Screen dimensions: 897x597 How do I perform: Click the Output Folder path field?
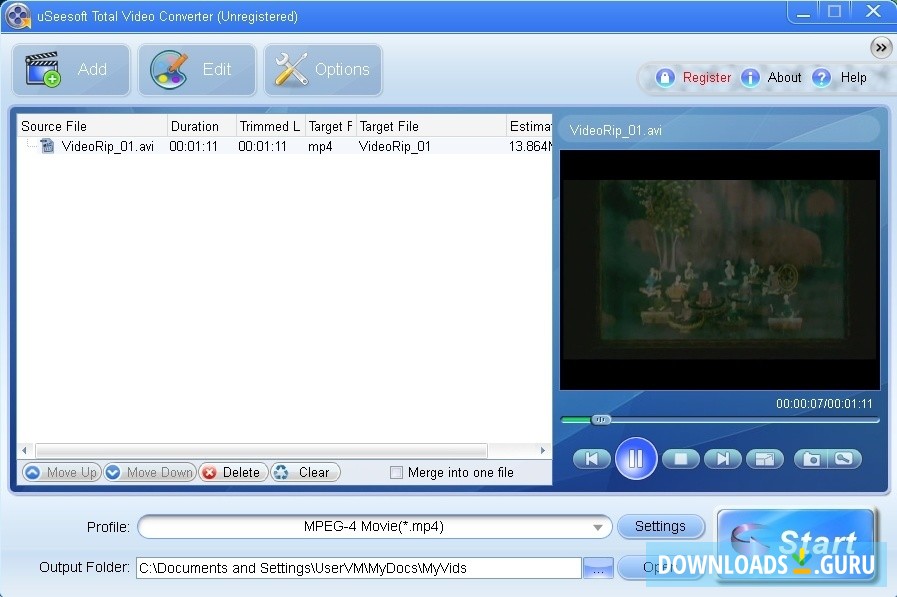359,568
